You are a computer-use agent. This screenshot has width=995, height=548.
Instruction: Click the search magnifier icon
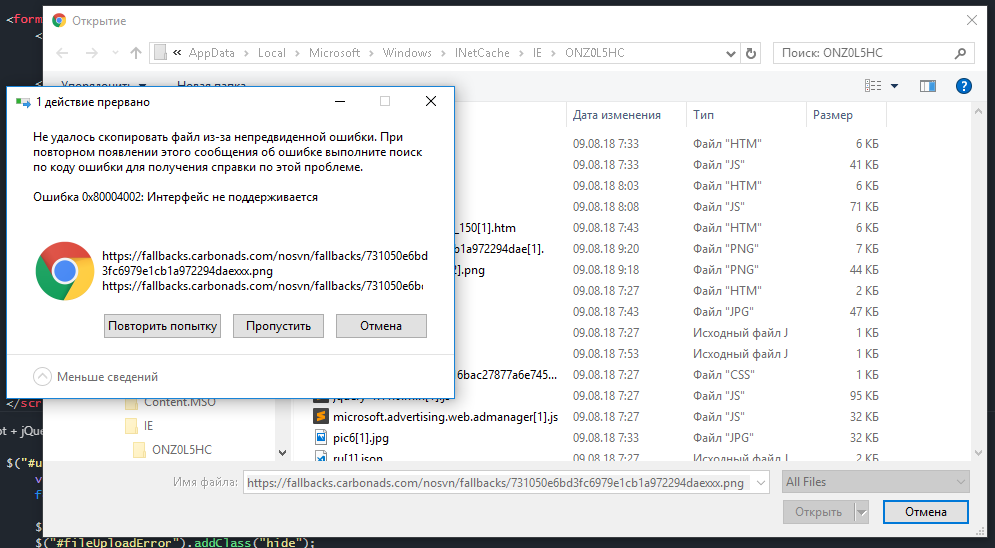[x=960, y=53]
